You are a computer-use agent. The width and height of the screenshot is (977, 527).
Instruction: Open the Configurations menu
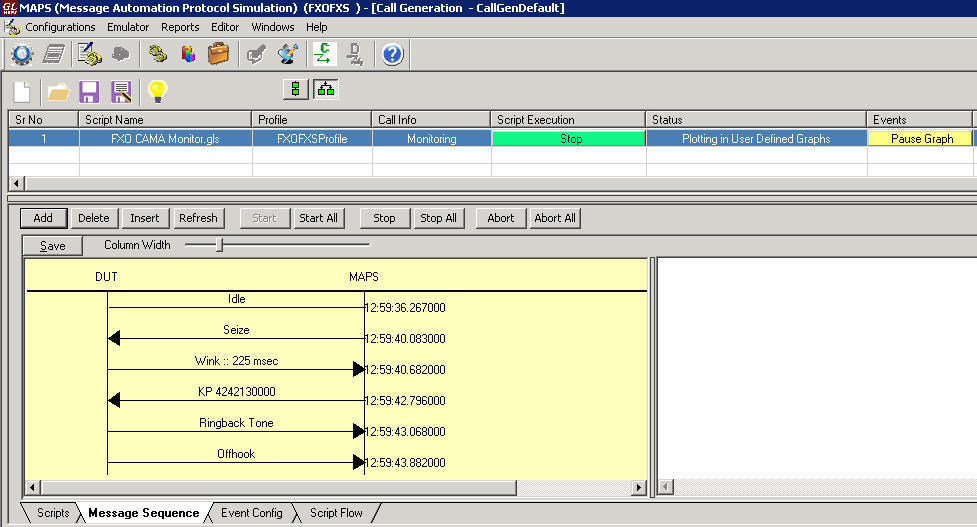(60, 27)
